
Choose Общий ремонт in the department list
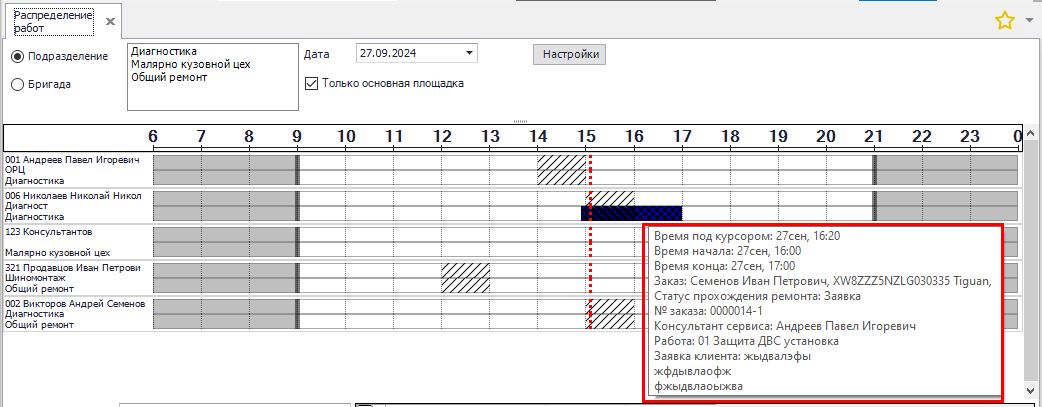[x=169, y=77]
